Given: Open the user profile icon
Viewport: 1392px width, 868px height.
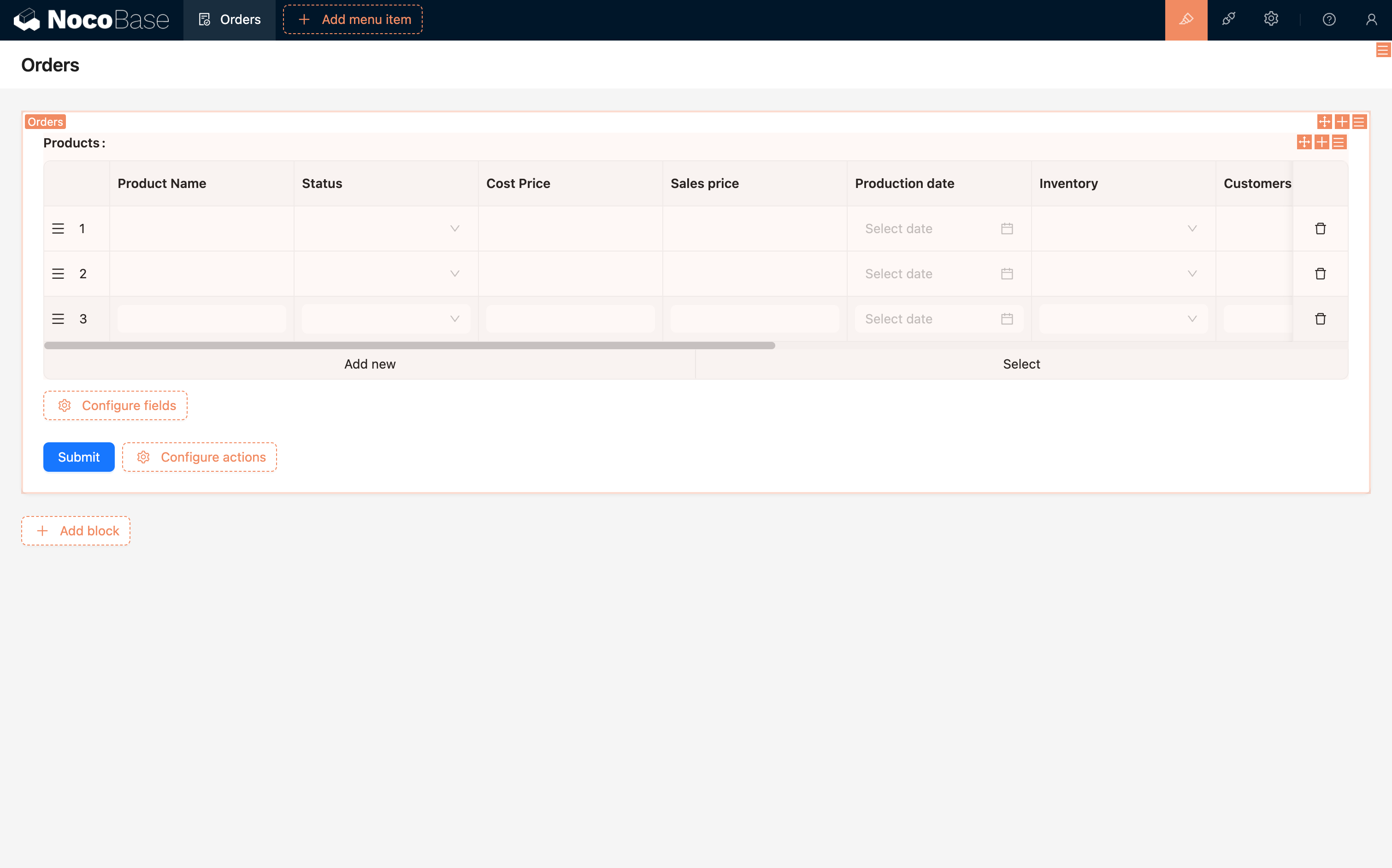Looking at the screenshot, I should 1371,19.
